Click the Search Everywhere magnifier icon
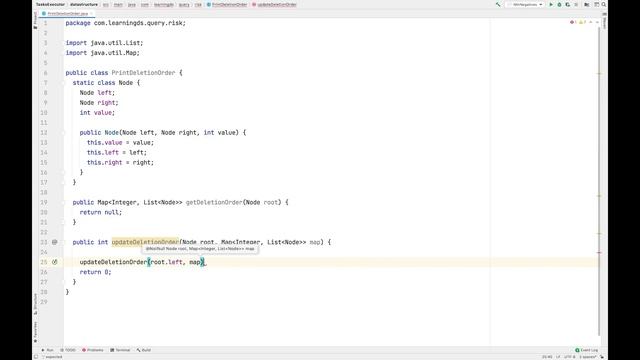This screenshot has width=640, height=360. pos(604,4)
